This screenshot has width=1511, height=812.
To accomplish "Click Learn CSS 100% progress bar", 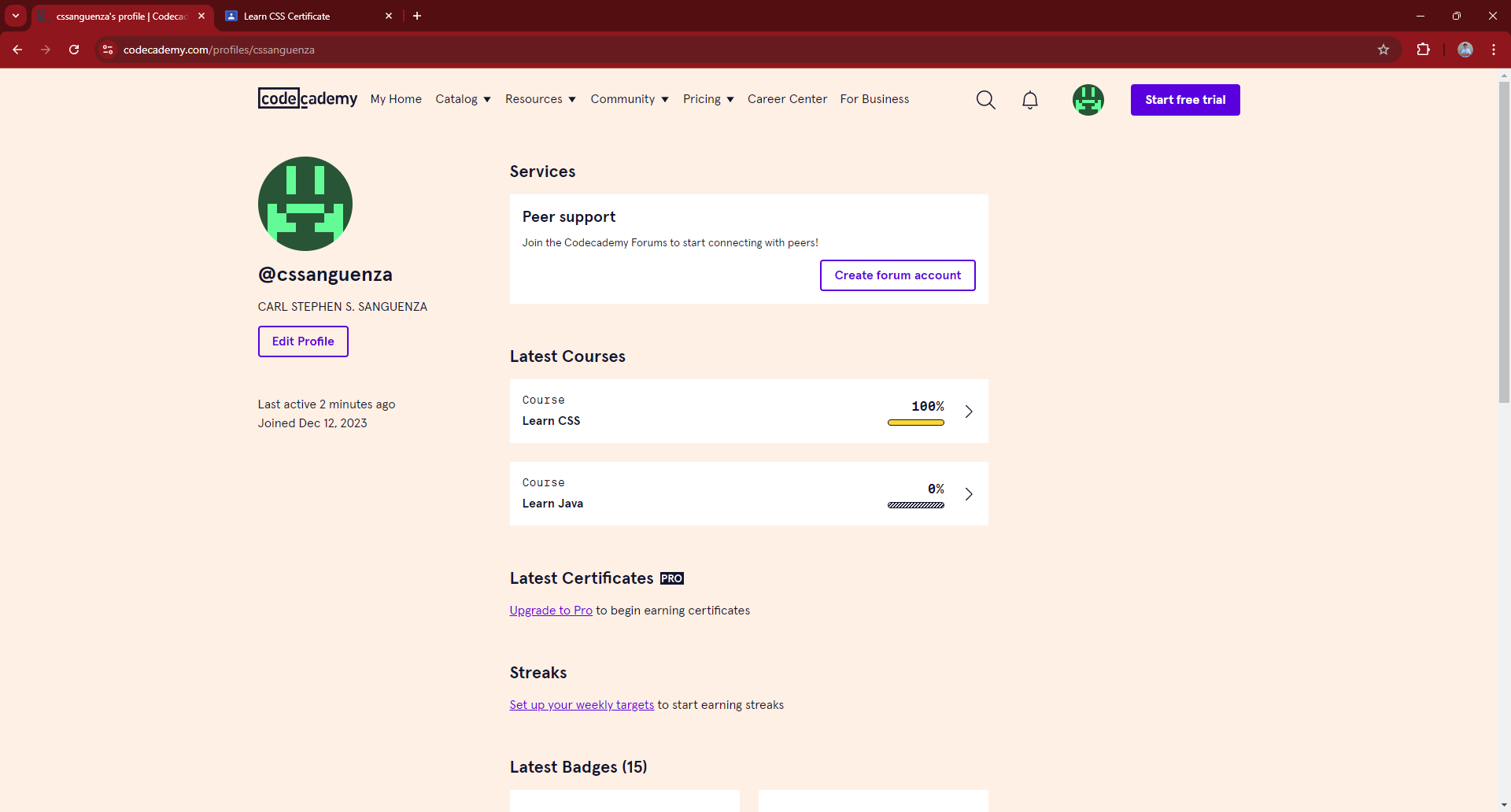I will click(x=916, y=423).
